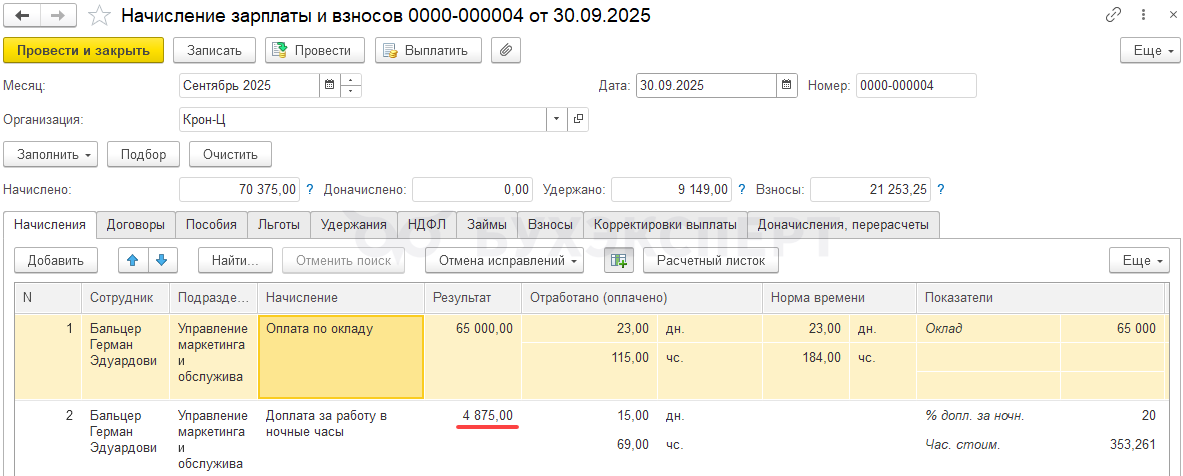Viewport: 1183px width, 476px height.
Task: Open Расчетный листок button
Action: 710,261
